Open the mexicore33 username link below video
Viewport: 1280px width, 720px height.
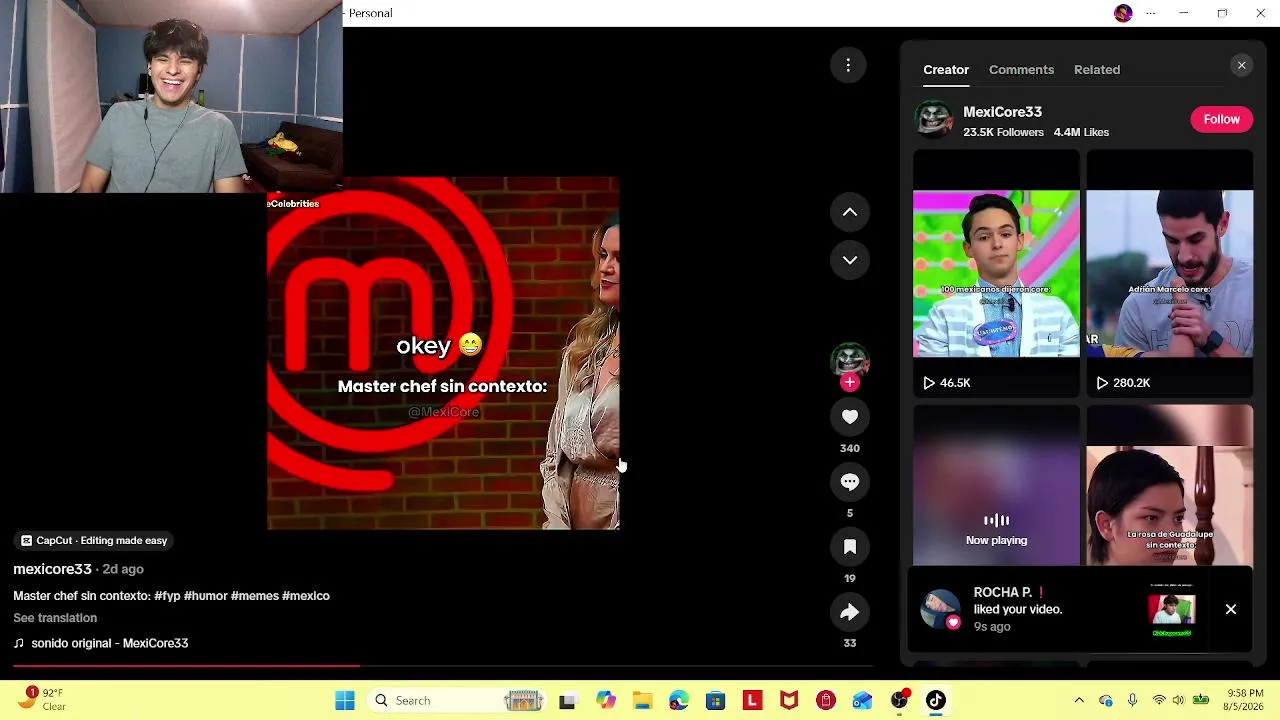[52, 569]
